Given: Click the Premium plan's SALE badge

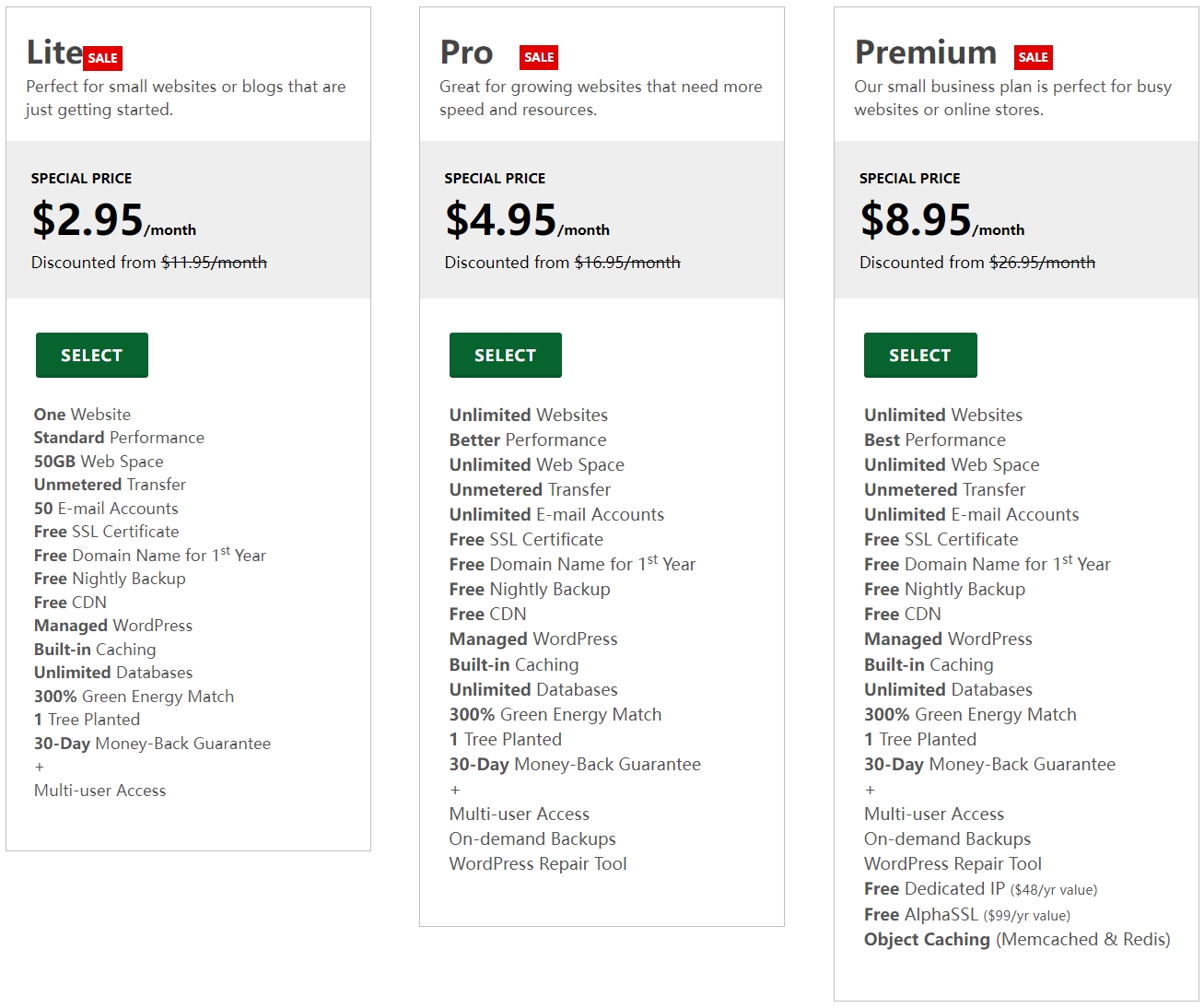Looking at the screenshot, I should point(1033,57).
